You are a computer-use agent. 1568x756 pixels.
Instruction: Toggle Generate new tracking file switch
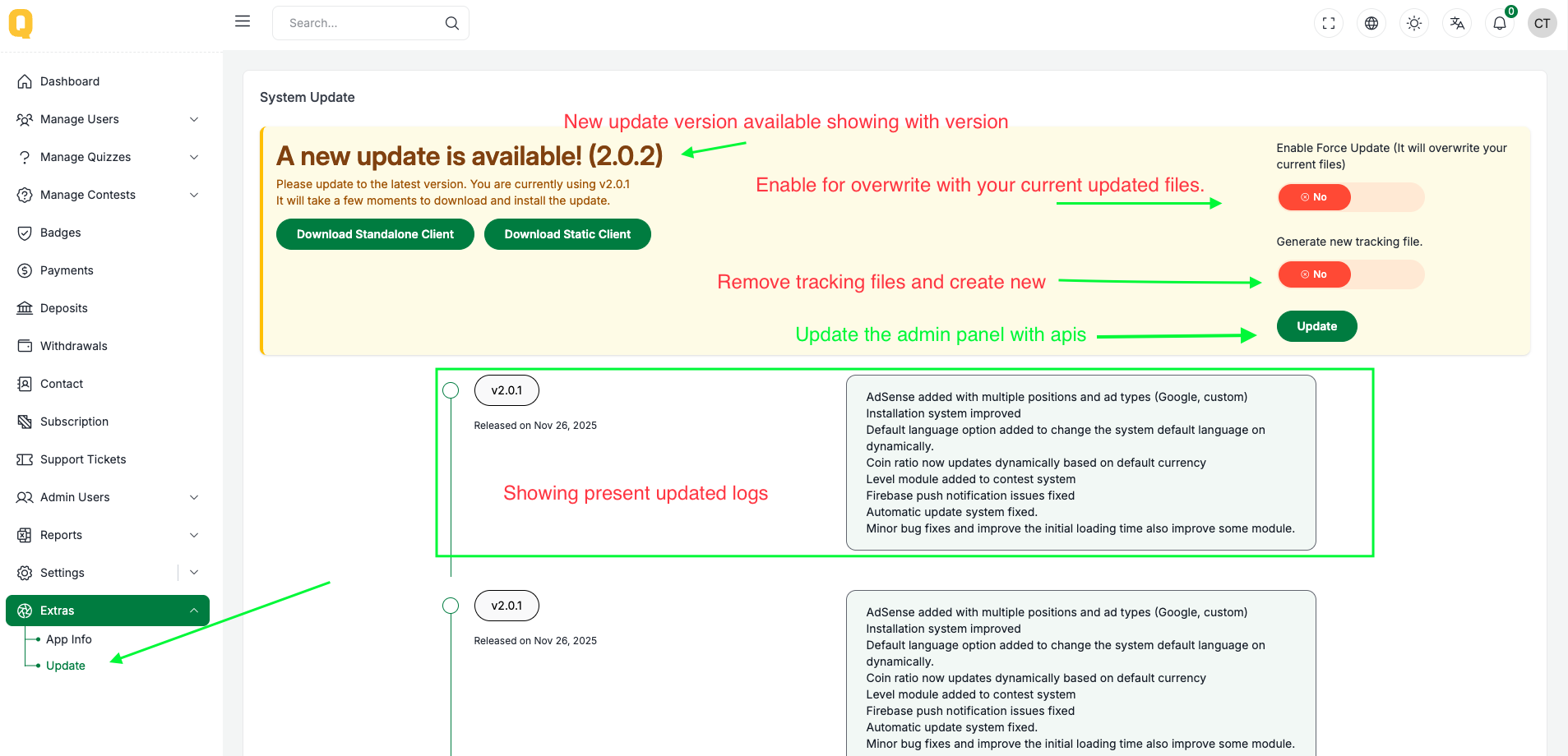point(1350,274)
